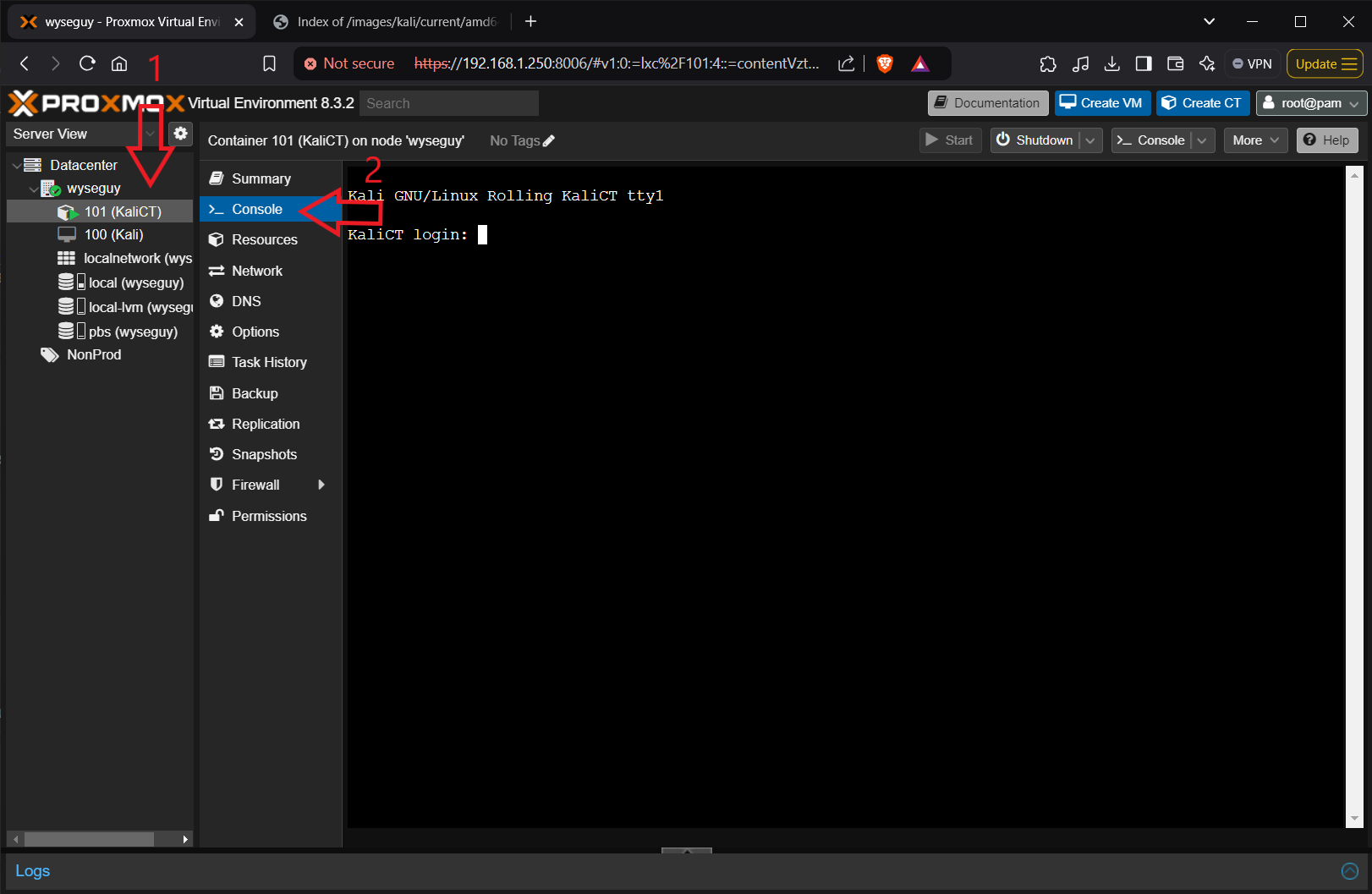Select container 101 (KaliCT)
The height and width of the screenshot is (894, 1372).
[x=100, y=211]
